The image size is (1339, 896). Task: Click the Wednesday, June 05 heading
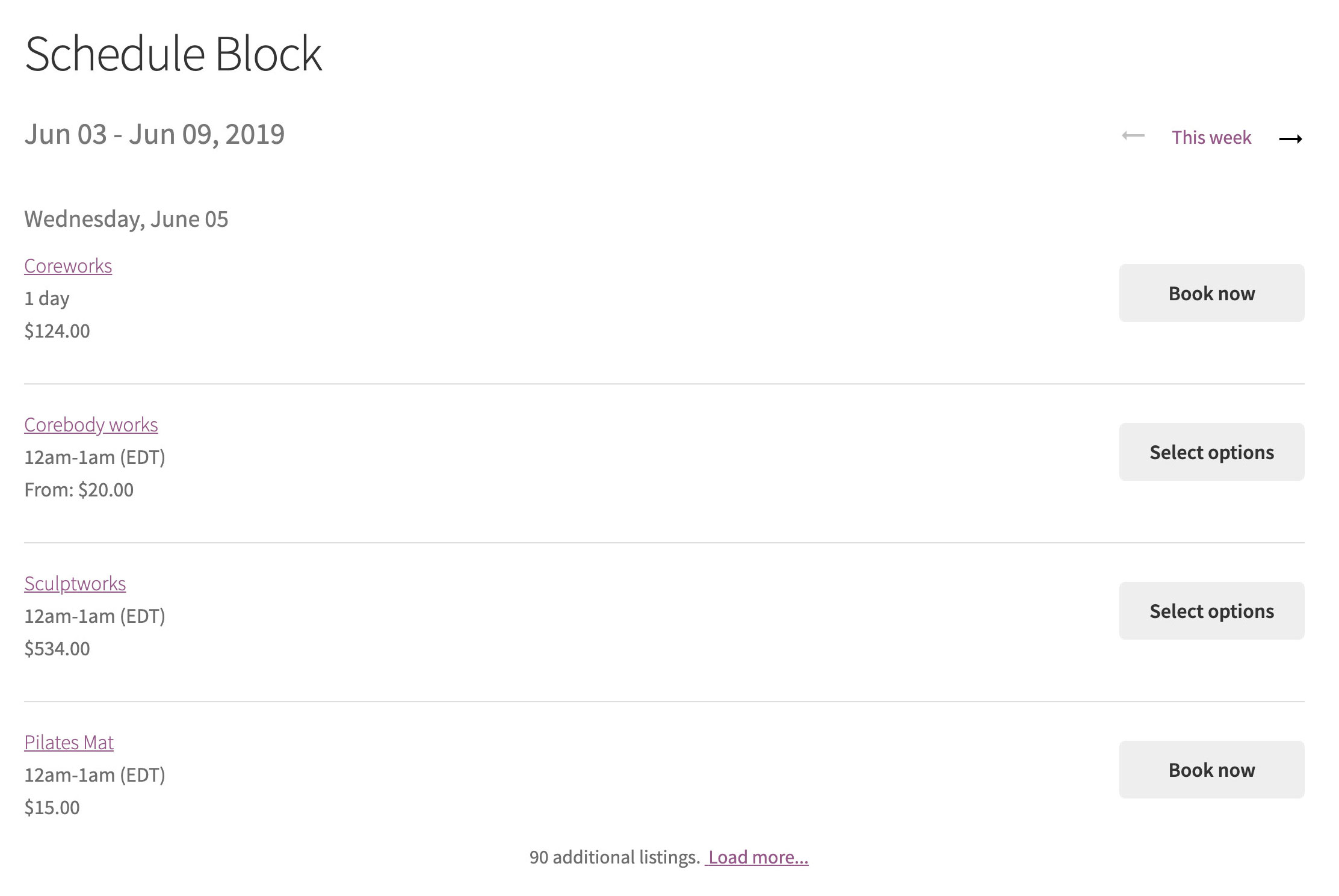point(126,218)
